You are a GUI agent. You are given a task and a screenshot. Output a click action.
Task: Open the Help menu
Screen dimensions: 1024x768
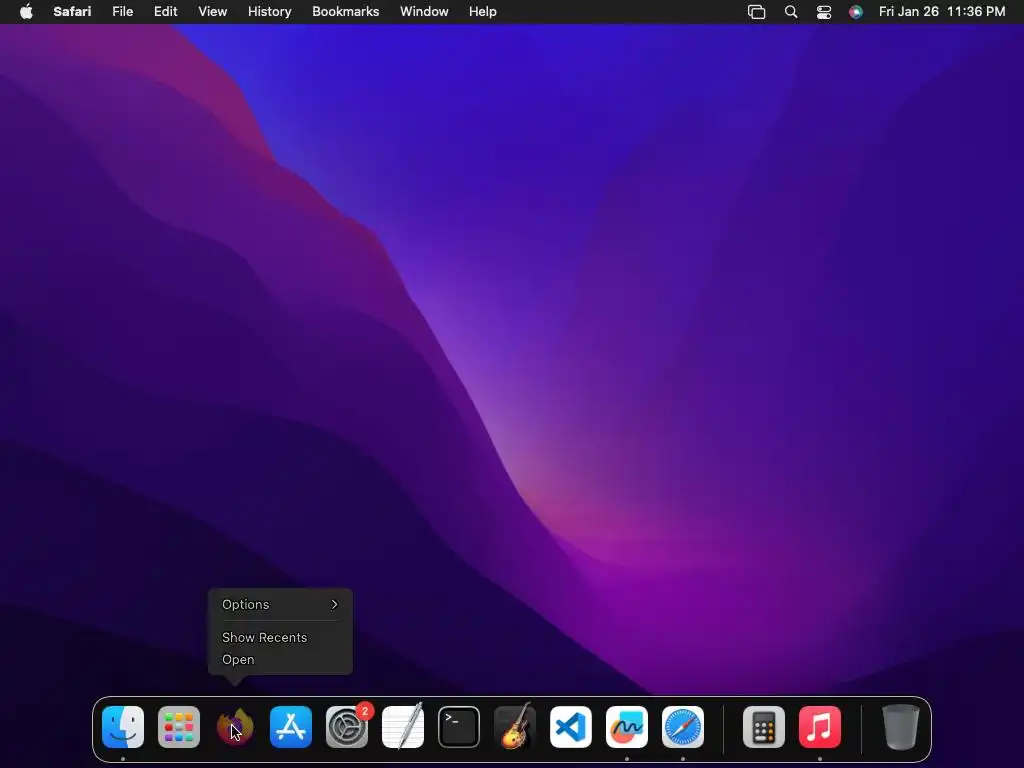(483, 12)
